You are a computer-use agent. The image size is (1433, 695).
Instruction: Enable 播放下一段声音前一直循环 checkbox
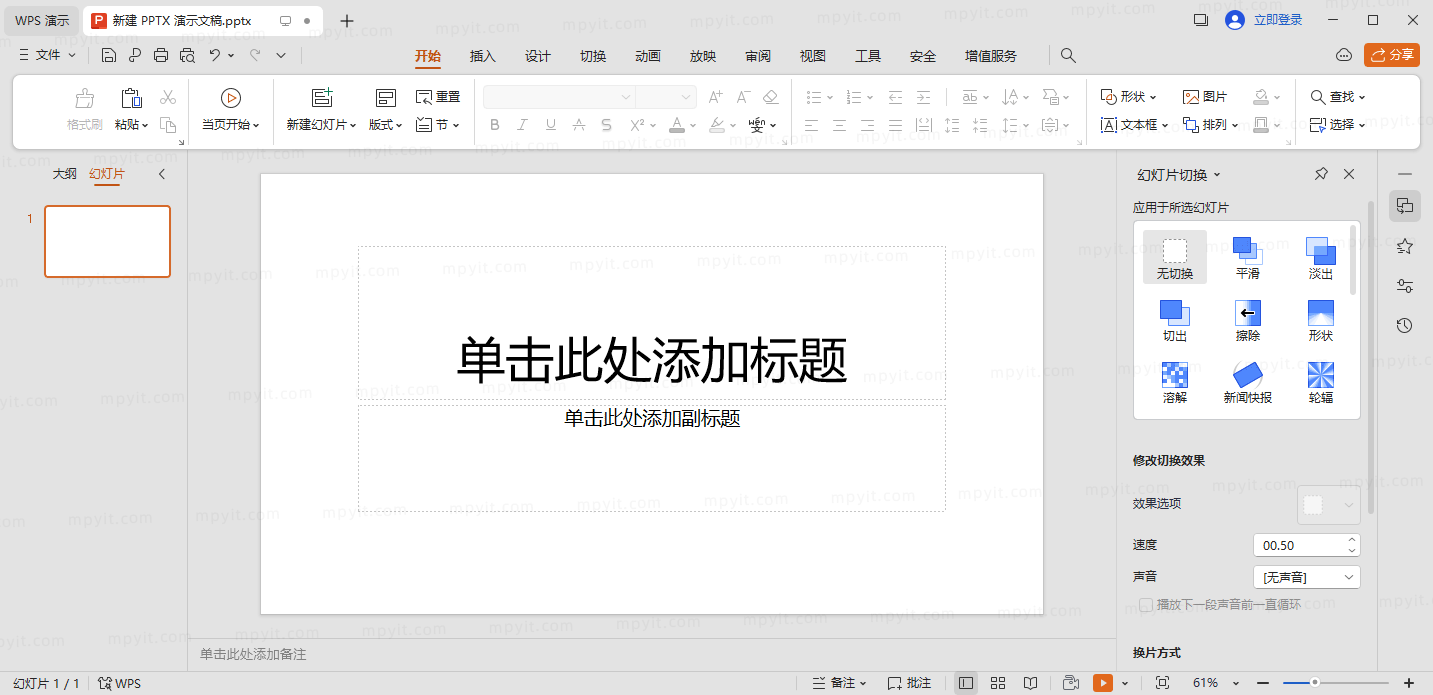coord(1147,604)
